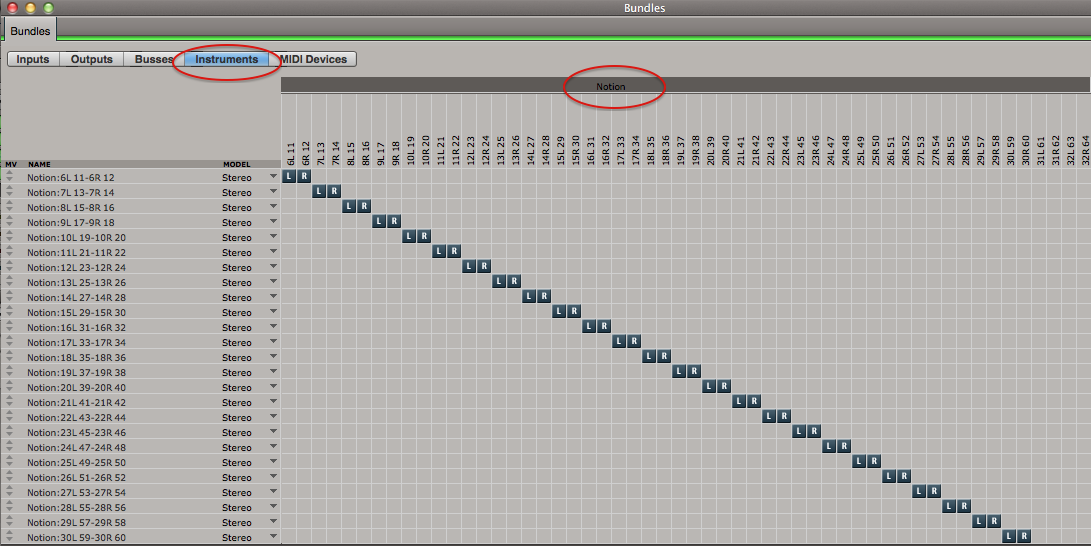1091x546 pixels.
Task: Toggle R patch square in Notion:18L 35-18R 36 row
Action: coord(664,356)
